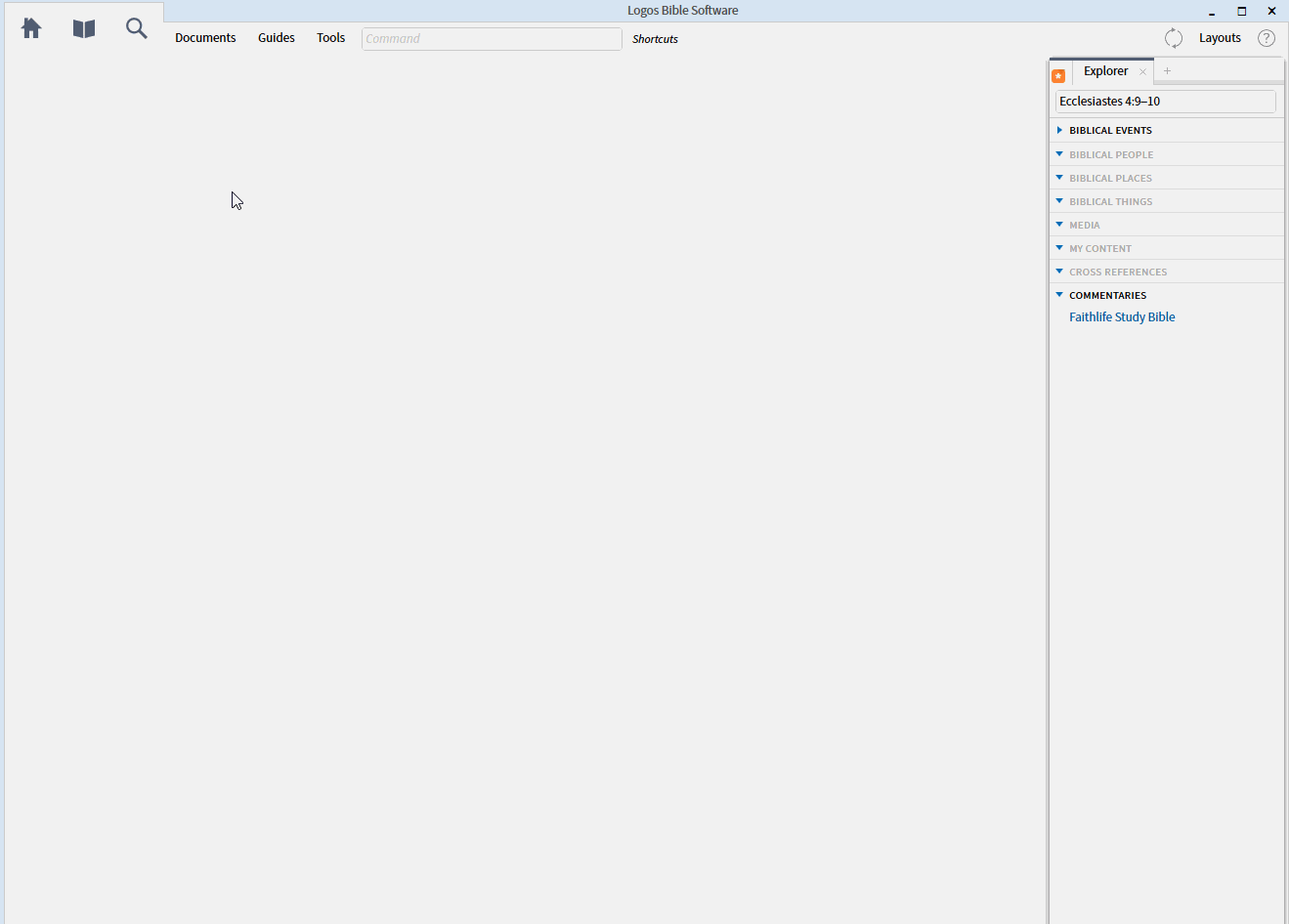
Task: Open the Home page icon
Action: [31, 28]
